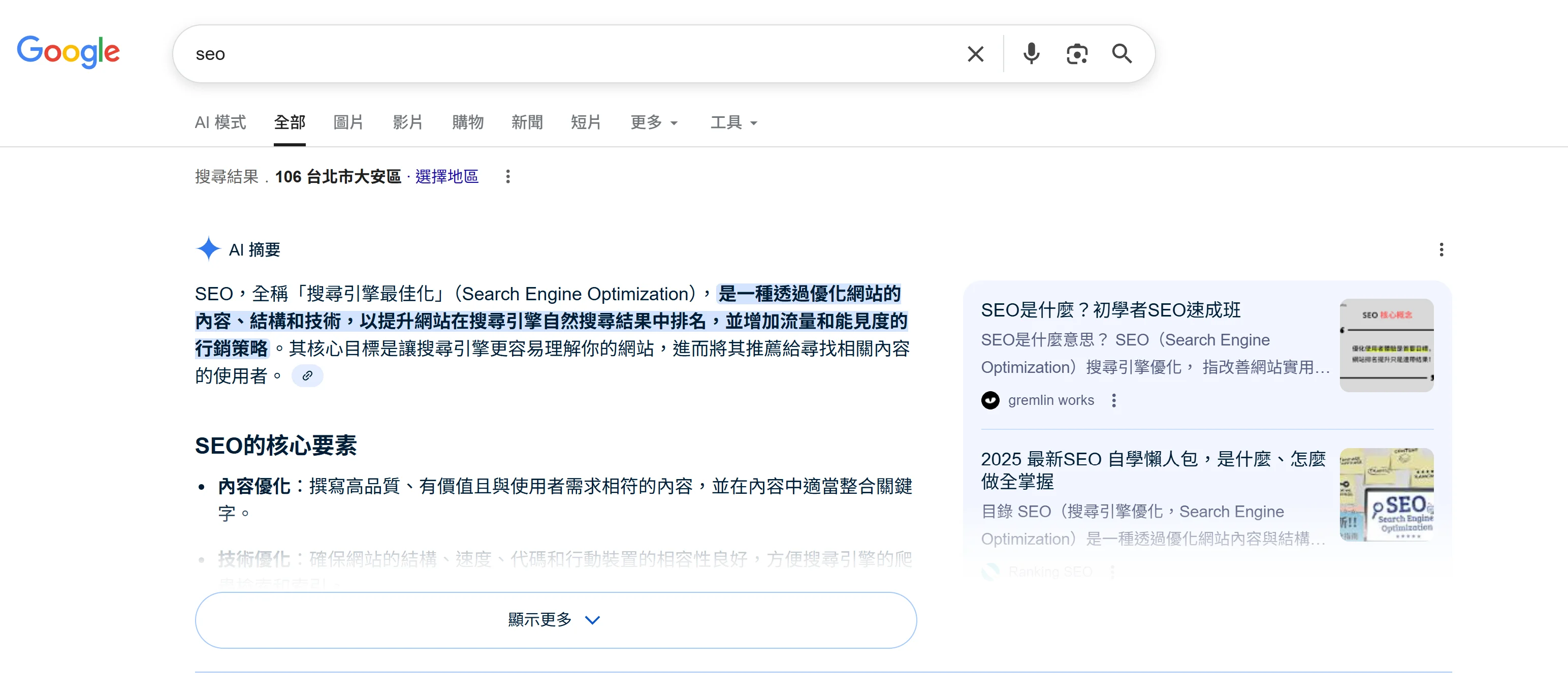
Task: Open the 工具 tools dropdown
Action: [x=733, y=122]
